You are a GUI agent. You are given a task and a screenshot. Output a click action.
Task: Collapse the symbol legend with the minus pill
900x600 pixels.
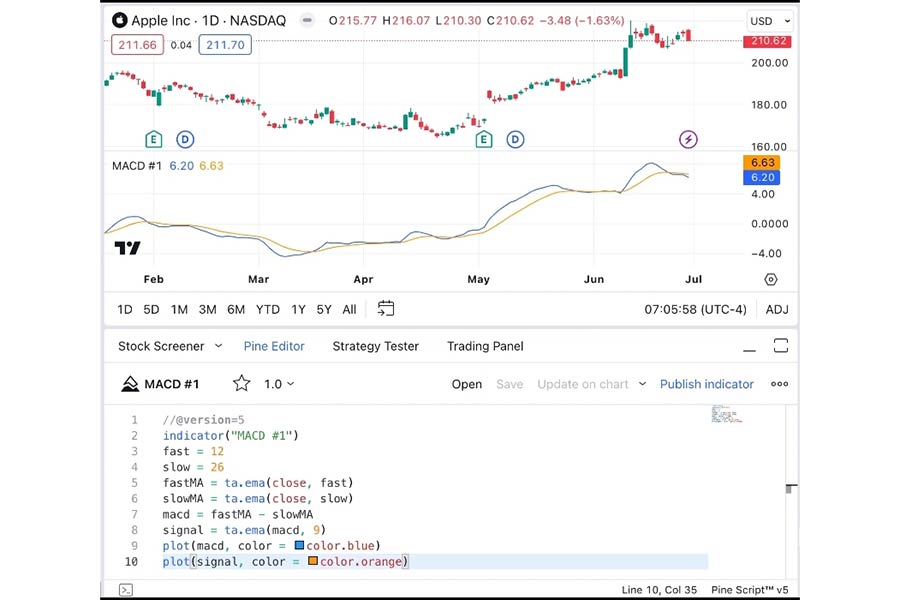click(x=307, y=21)
